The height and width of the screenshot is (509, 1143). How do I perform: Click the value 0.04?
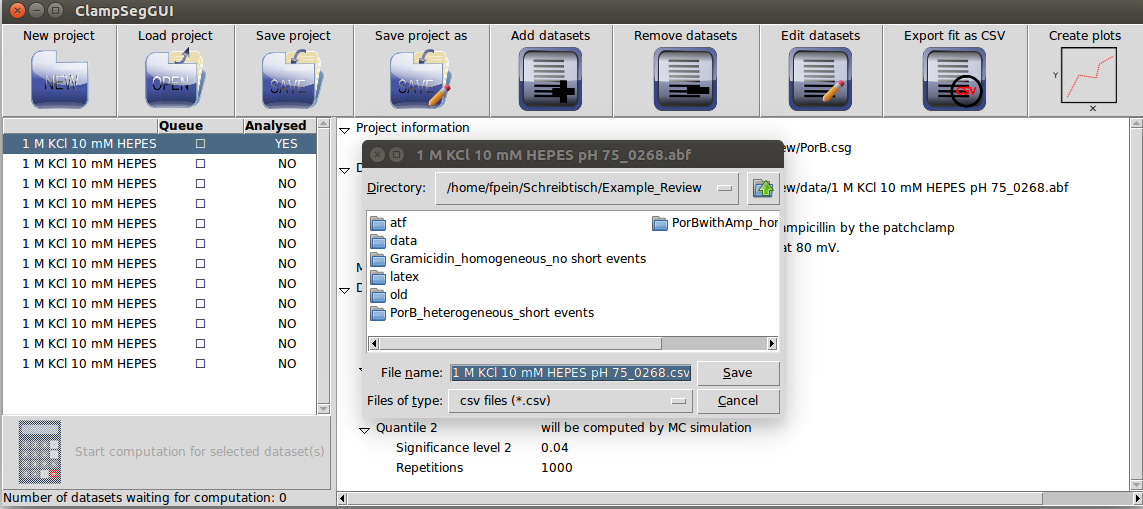click(555, 448)
